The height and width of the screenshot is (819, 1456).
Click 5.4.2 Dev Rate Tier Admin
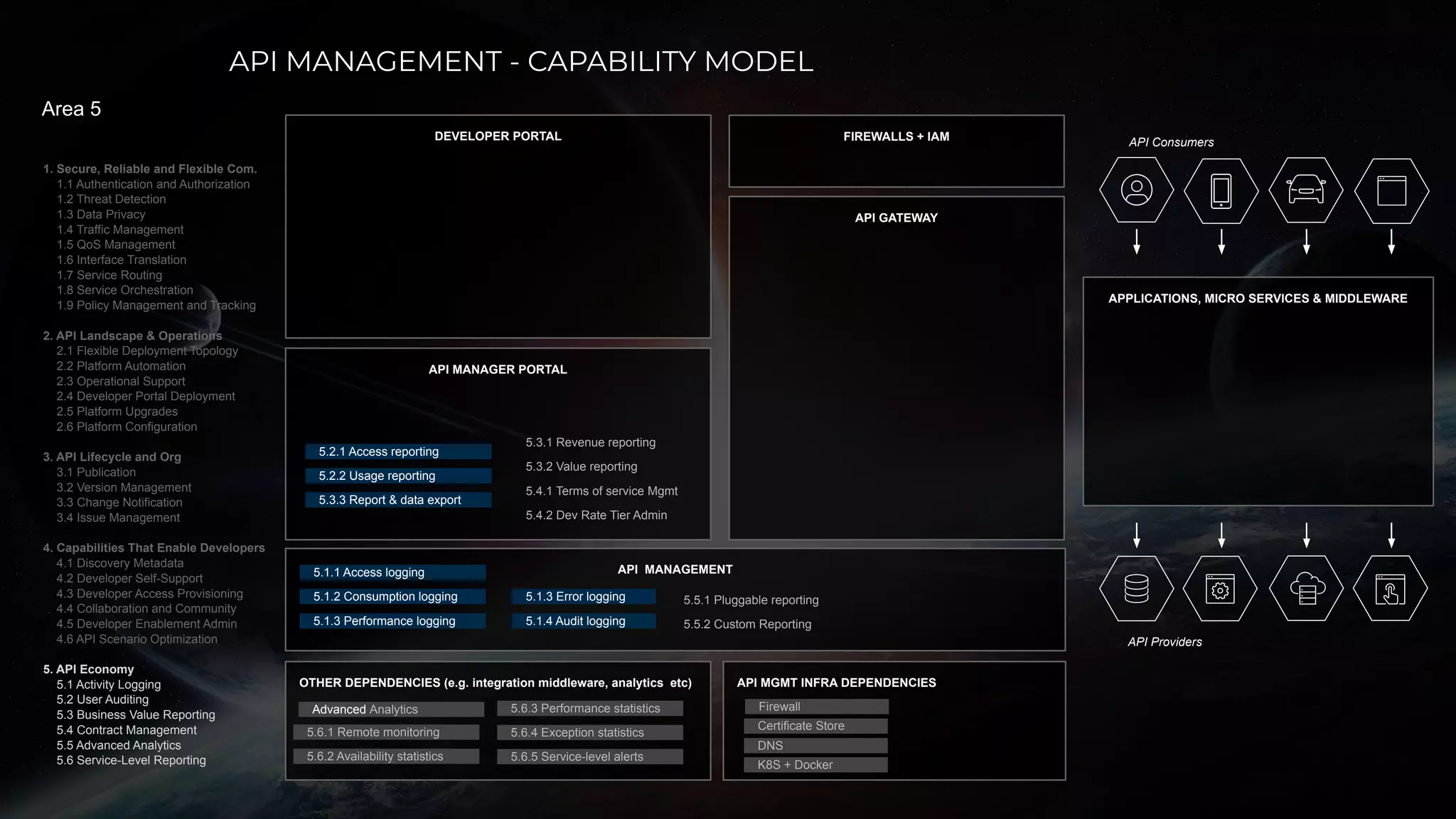596,515
